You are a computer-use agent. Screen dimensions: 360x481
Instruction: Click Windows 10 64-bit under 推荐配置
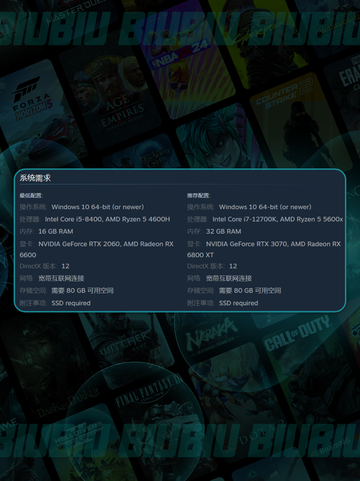coord(265,207)
